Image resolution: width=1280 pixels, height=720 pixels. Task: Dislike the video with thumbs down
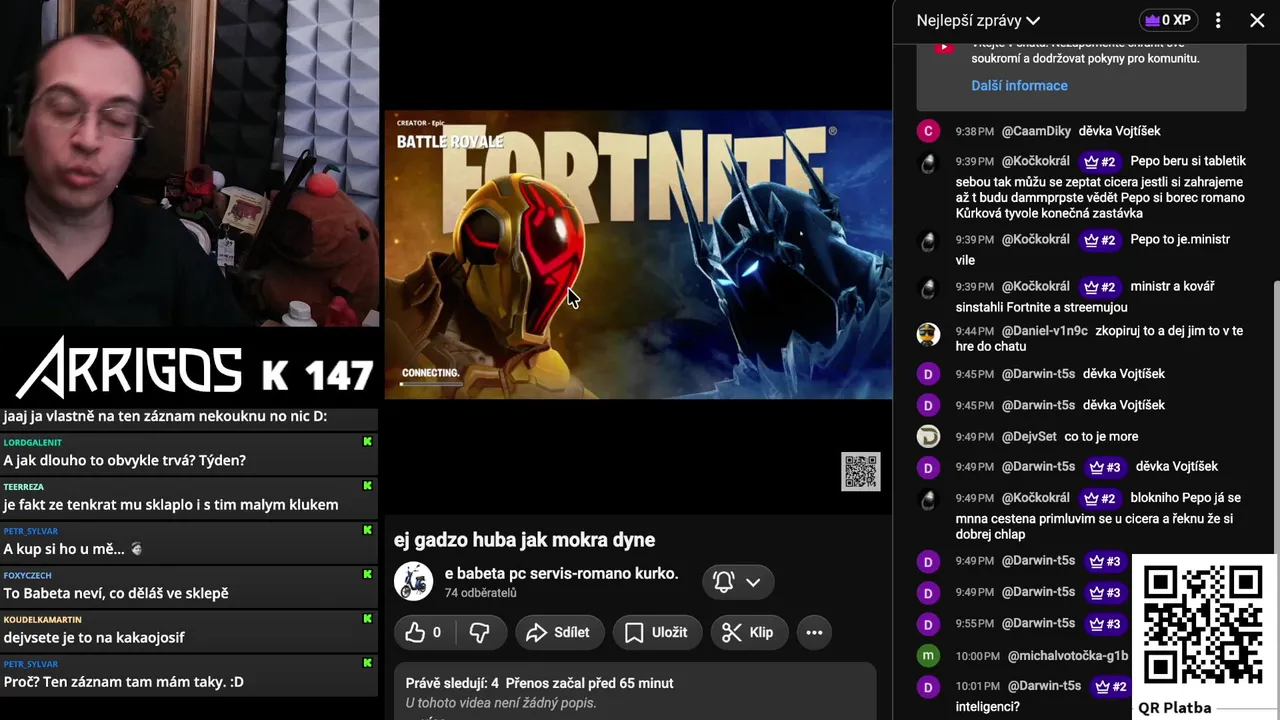tap(480, 632)
